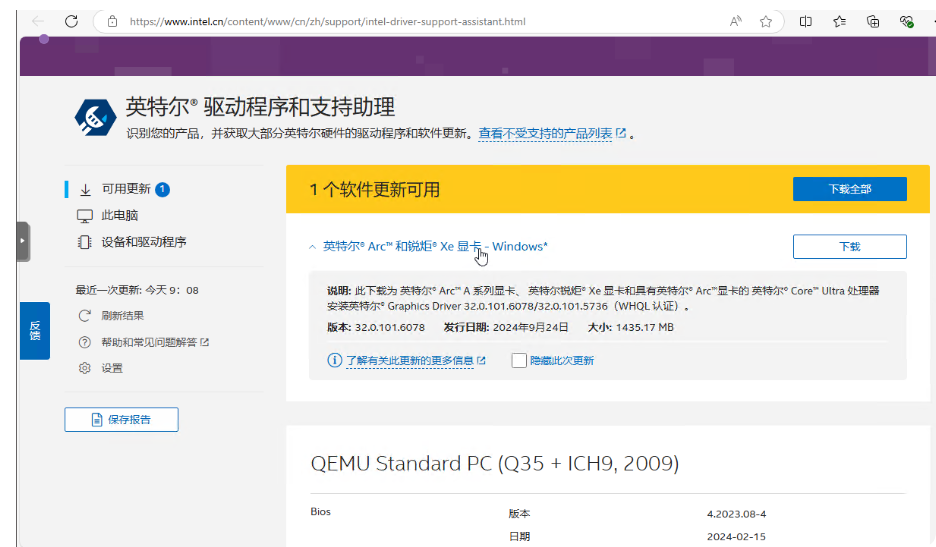Click the 英特尔 Arc 和锐炬 Xe 显卡 - Windows title
This screenshot has width=936, height=547.
[x=435, y=246]
